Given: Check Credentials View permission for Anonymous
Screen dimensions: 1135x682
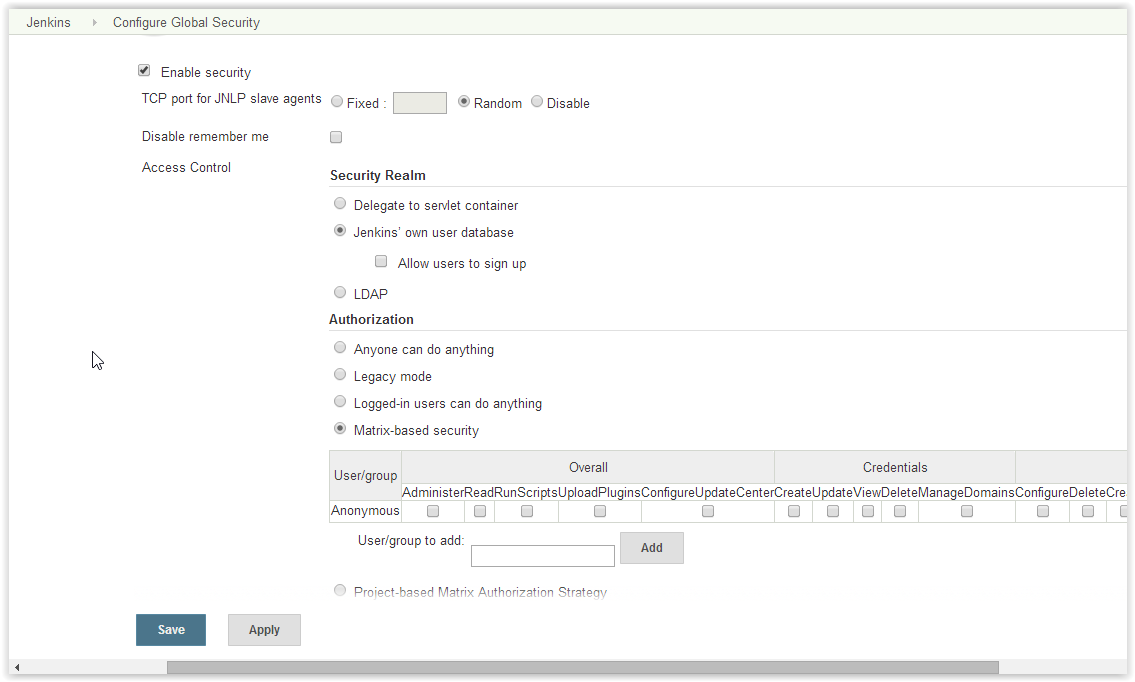Looking at the screenshot, I should (x=868, y=511).
